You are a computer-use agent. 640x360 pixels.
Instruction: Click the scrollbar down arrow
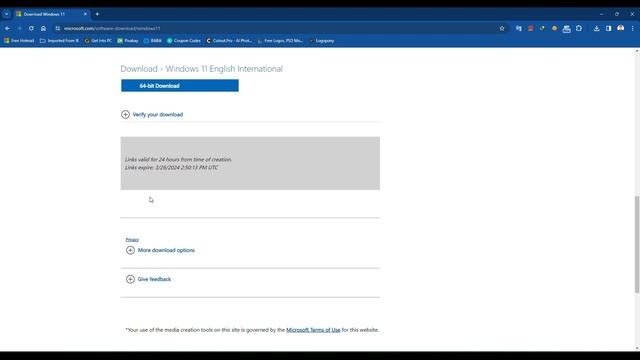[x=637, y=349]
